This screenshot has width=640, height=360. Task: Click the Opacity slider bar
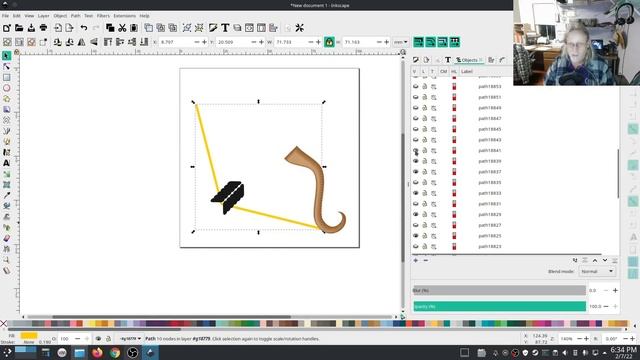coord(500,307)
